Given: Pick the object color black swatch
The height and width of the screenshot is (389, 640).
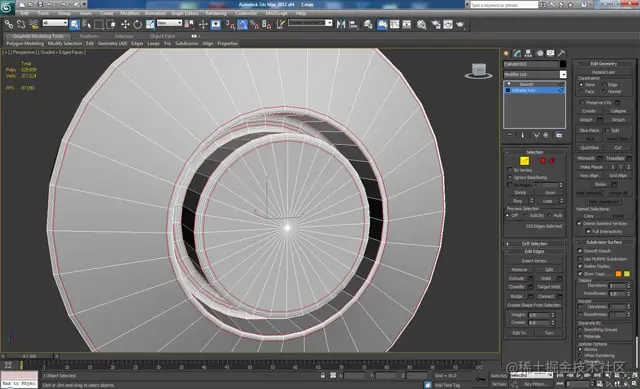Looking at the screenshot, I should click(x=563, y=64).
